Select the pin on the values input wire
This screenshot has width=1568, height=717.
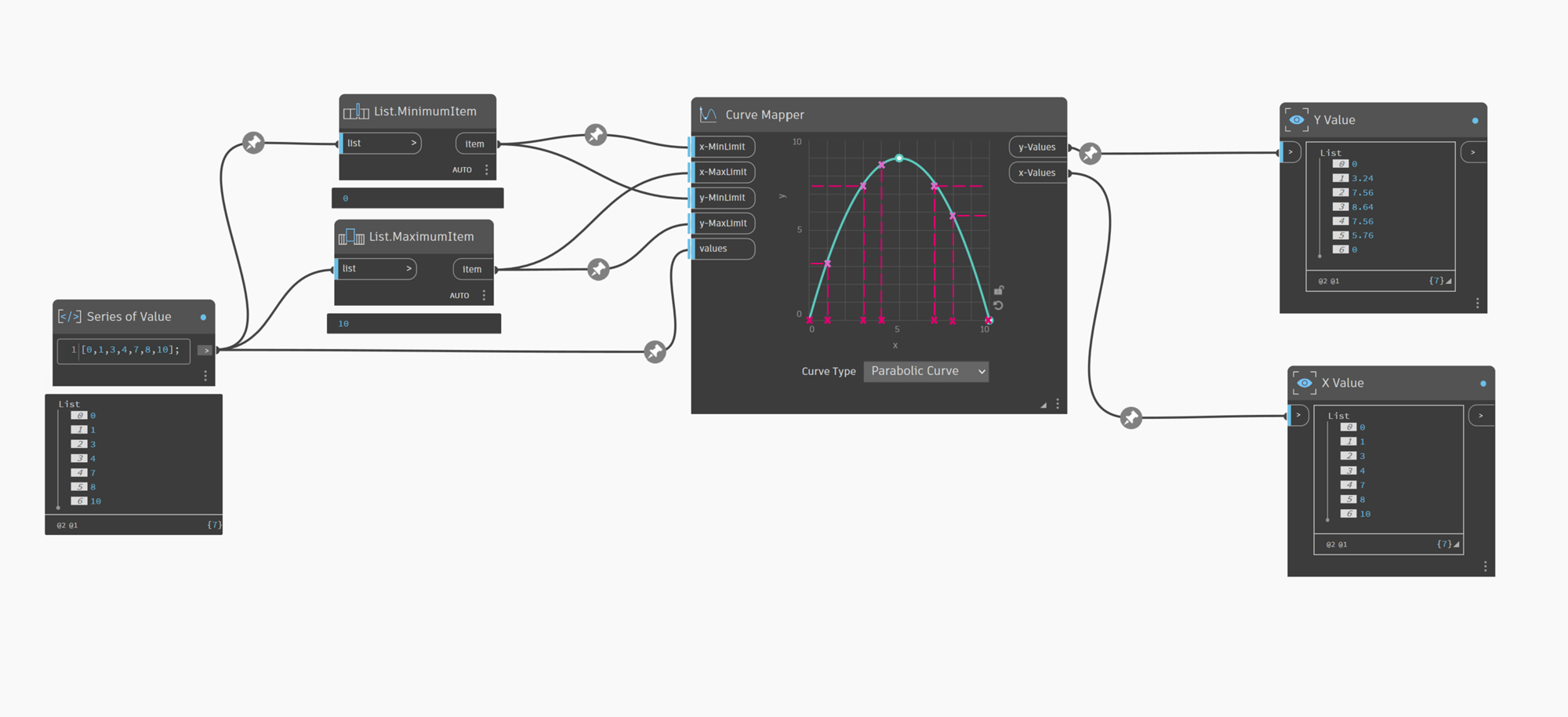pos(655,352)
